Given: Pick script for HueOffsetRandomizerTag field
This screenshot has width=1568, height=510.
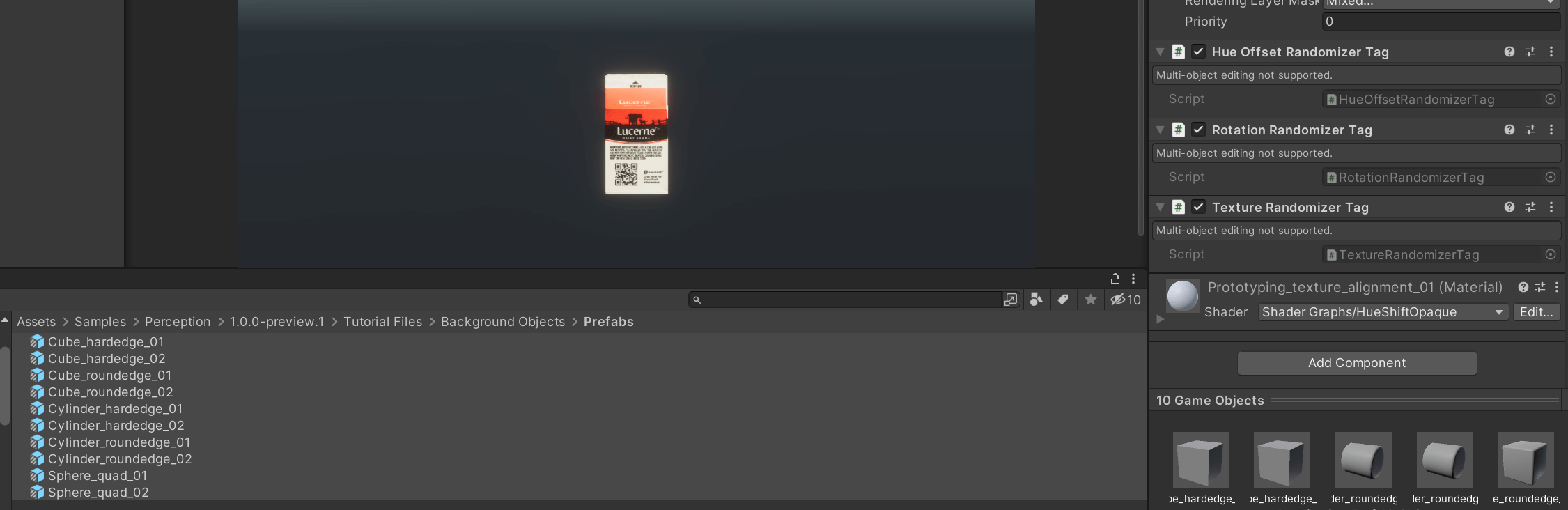Looking at the screenshot, I should click(1551, 99).
